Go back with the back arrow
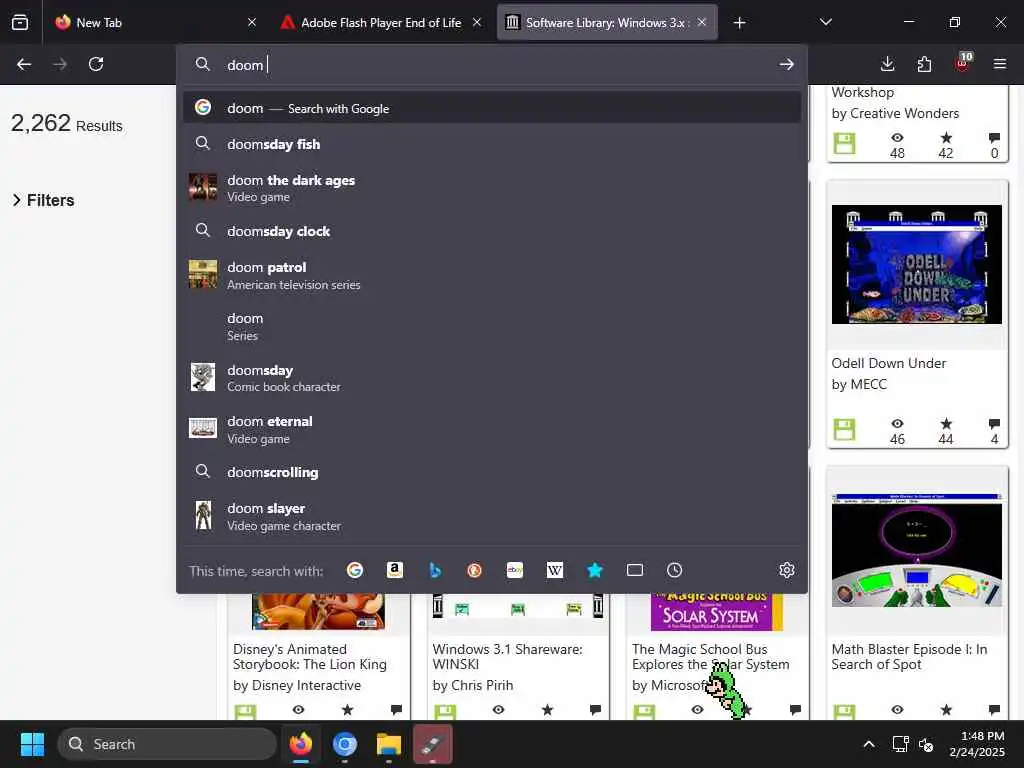This screenshot has width=1024, height=768. pyautogui.click(x=24, y=64)
